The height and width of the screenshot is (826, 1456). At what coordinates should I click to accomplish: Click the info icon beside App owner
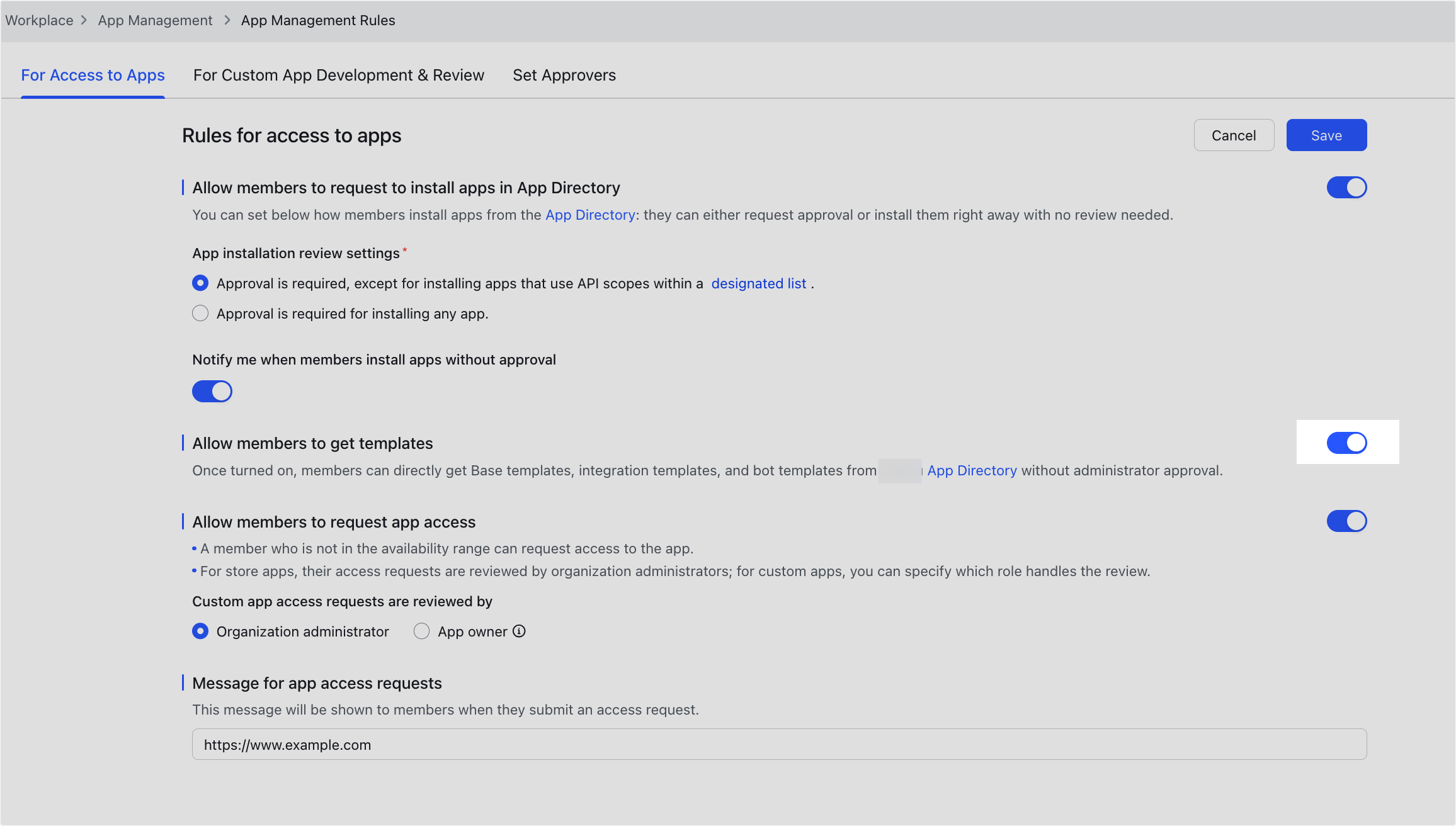click(519, 631)
